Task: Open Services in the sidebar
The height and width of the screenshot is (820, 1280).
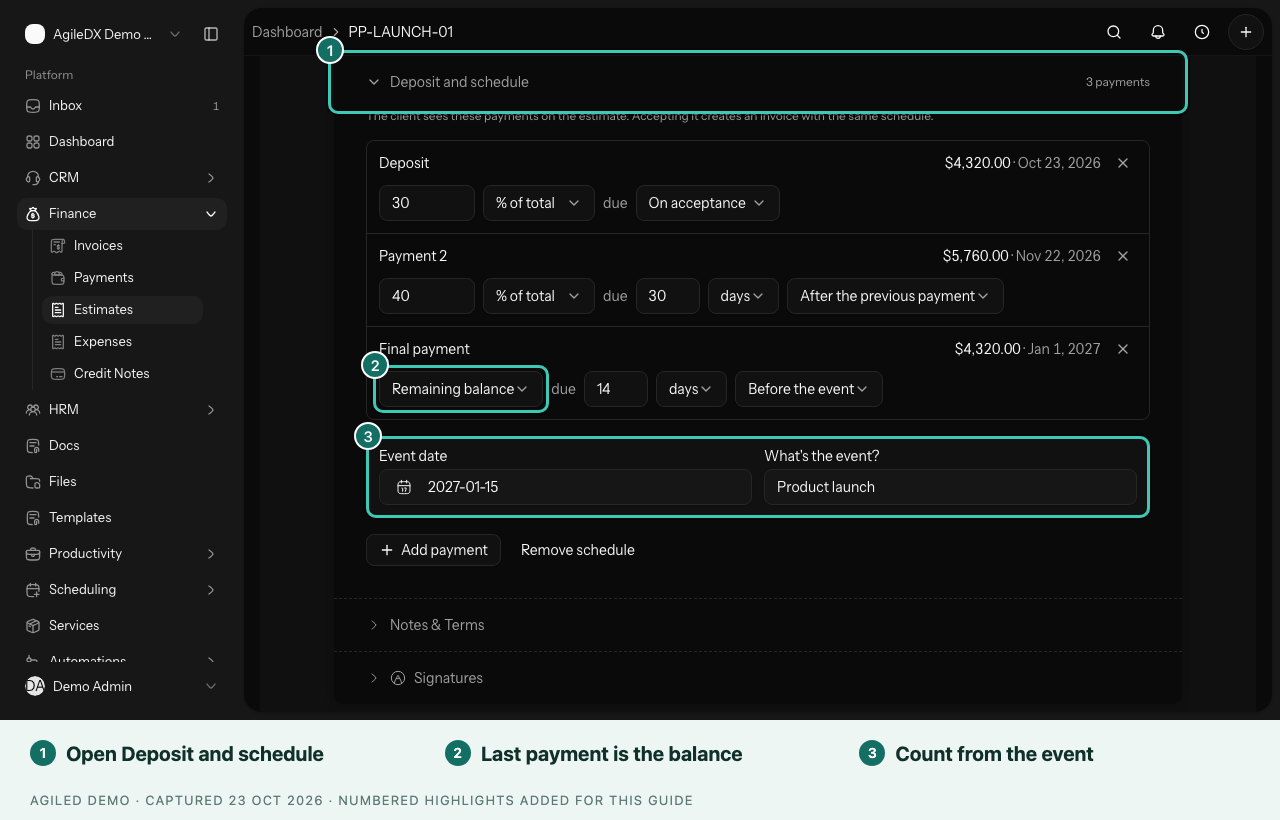Action: pos(122,625)
